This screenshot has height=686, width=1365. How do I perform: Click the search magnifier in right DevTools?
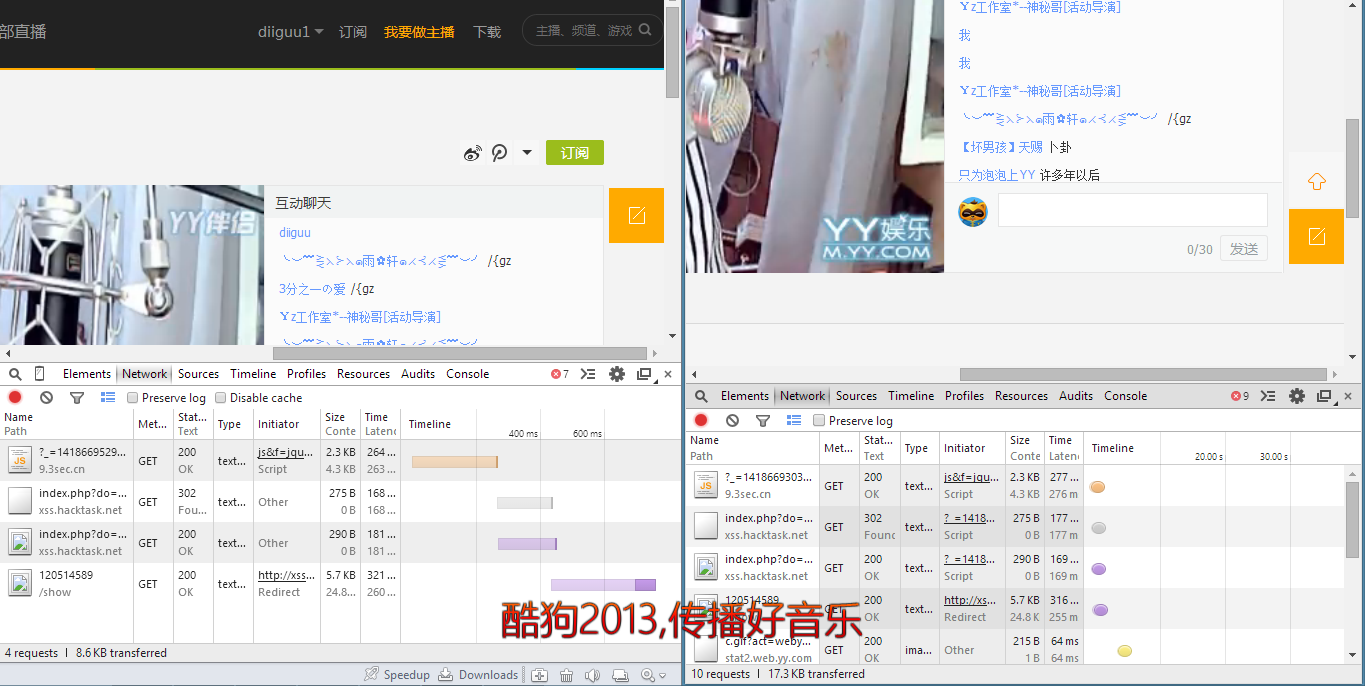702,396
